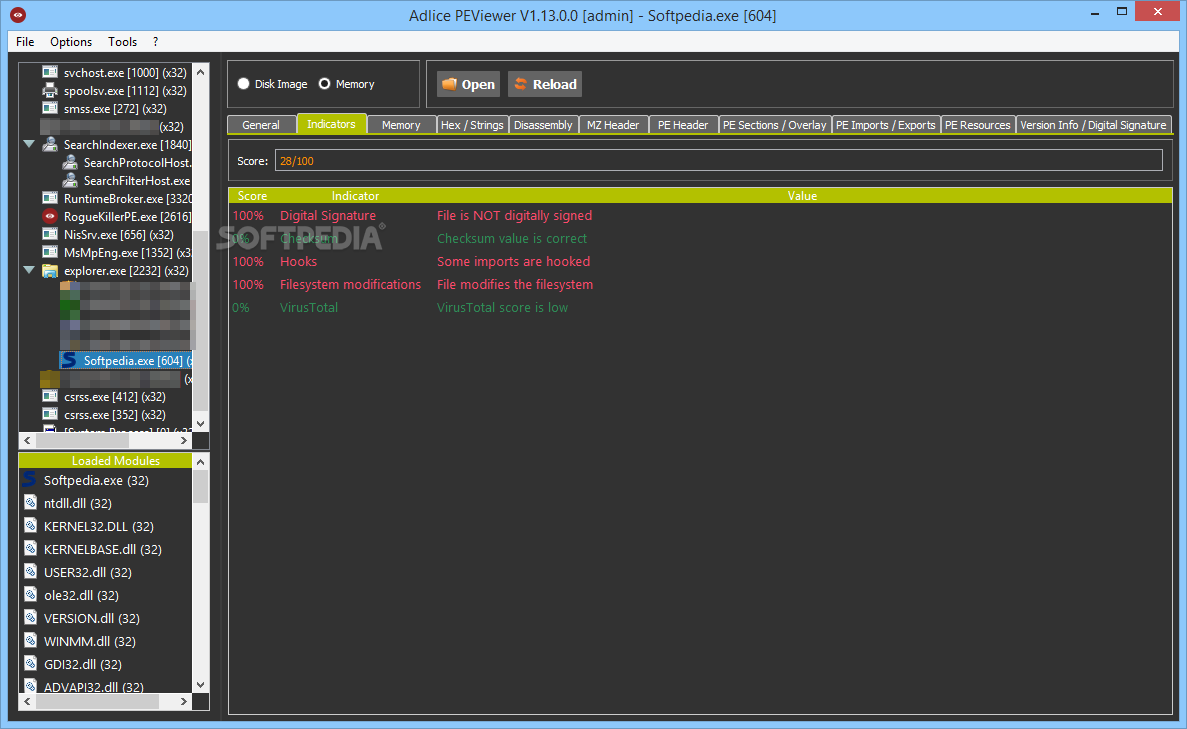Click the WINMM.dll module icon
The height and width of the screenshot is (729, 1187).
point(30,640)
